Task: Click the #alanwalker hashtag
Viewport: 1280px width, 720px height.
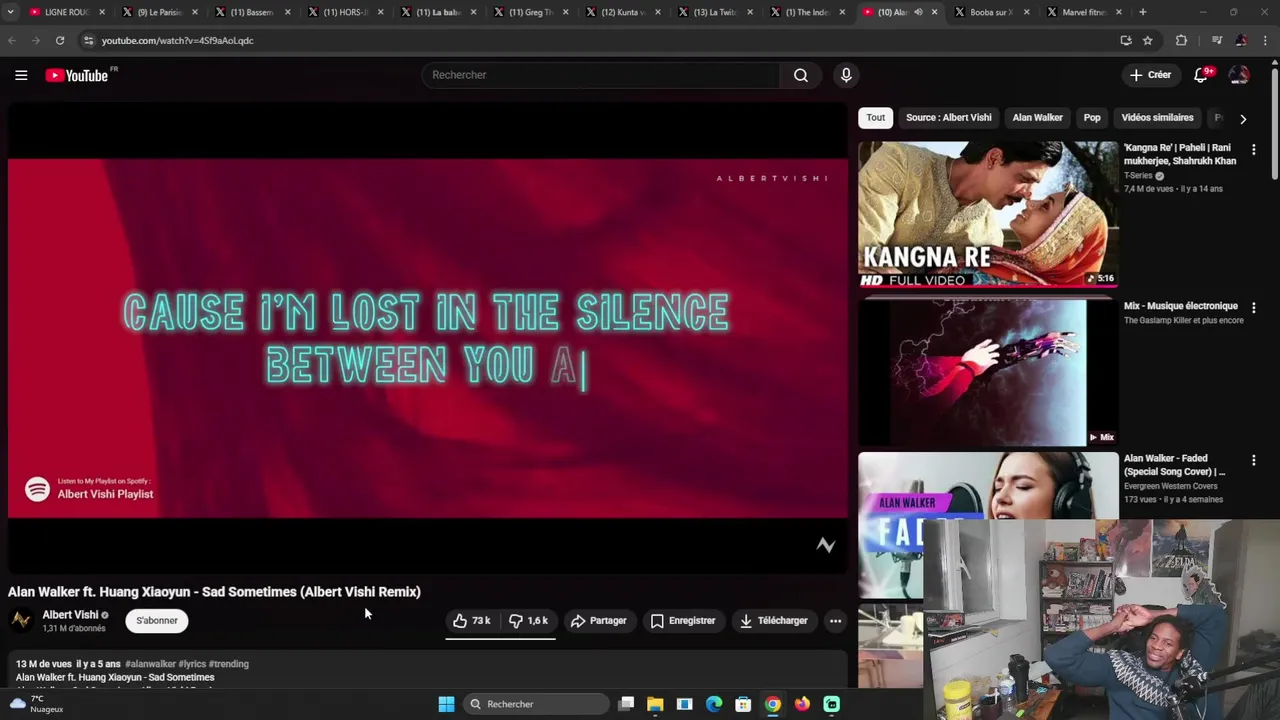Action: (x=150, y=664)
